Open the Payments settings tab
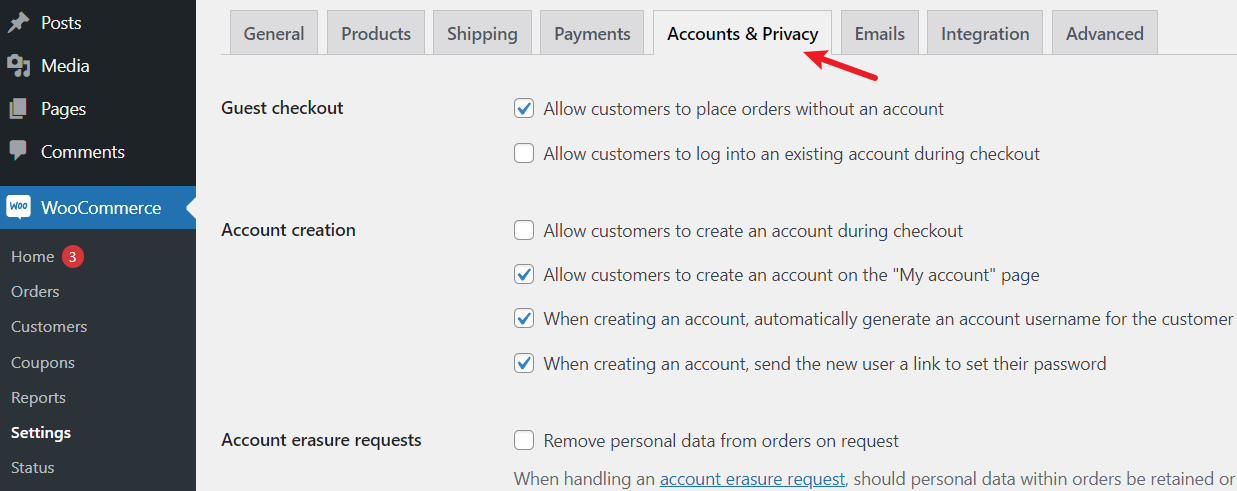 pos(592,33)
